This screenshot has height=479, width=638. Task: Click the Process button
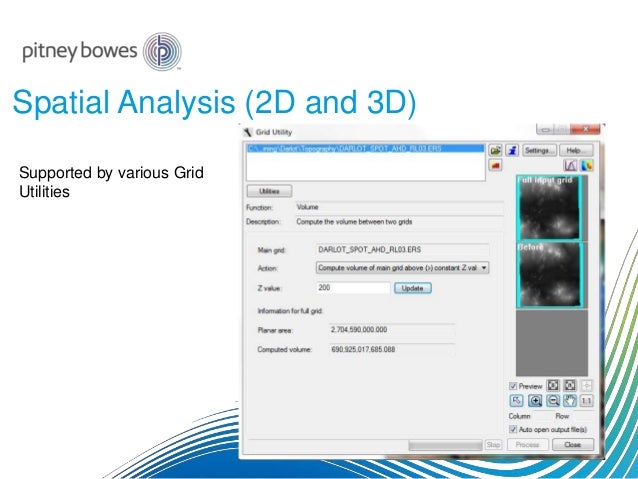pos(528,444)
